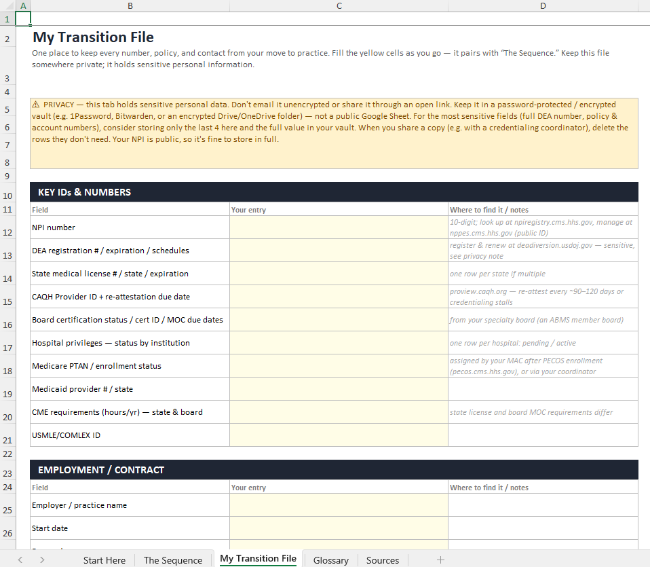Select the My Transition File tab
The image size is (650, 567).
258,559
